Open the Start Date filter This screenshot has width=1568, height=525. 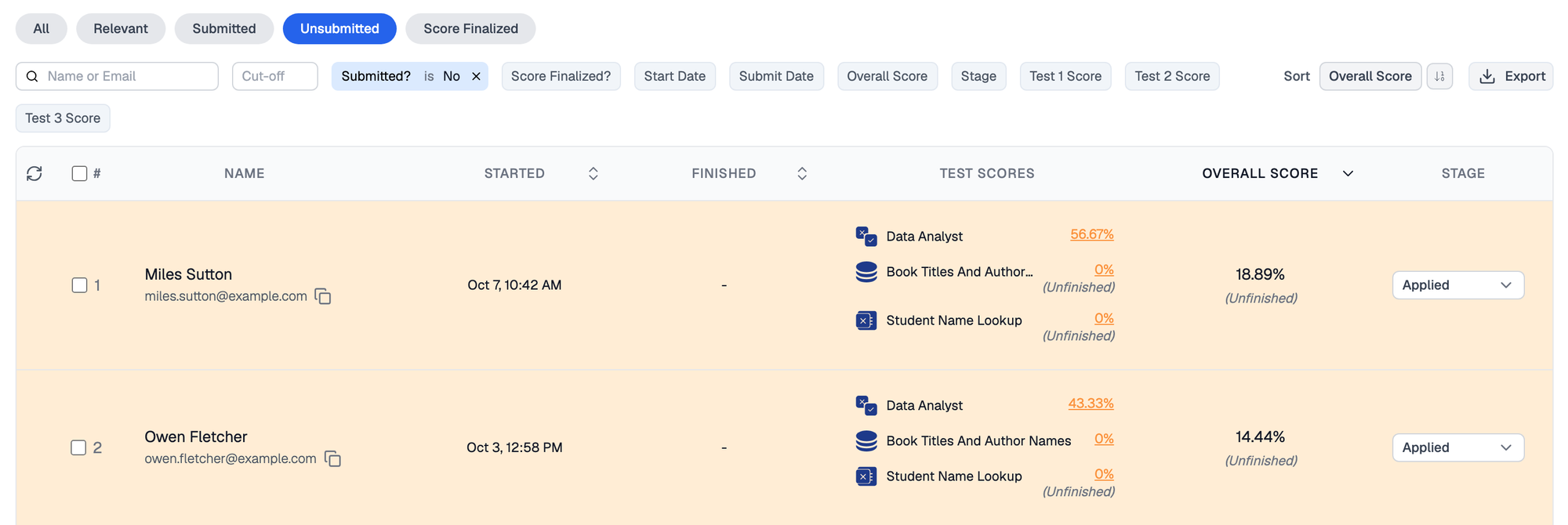click(675, 76)
